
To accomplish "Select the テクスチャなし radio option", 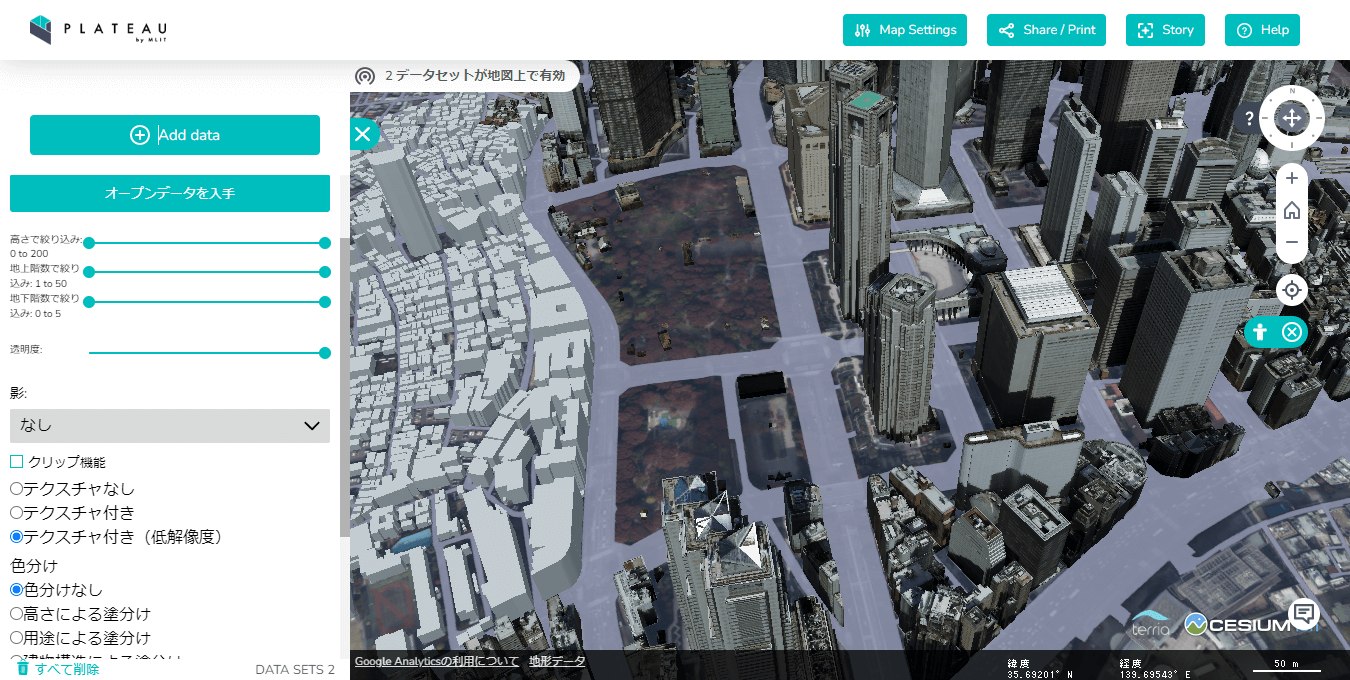I will click(17, 489).
